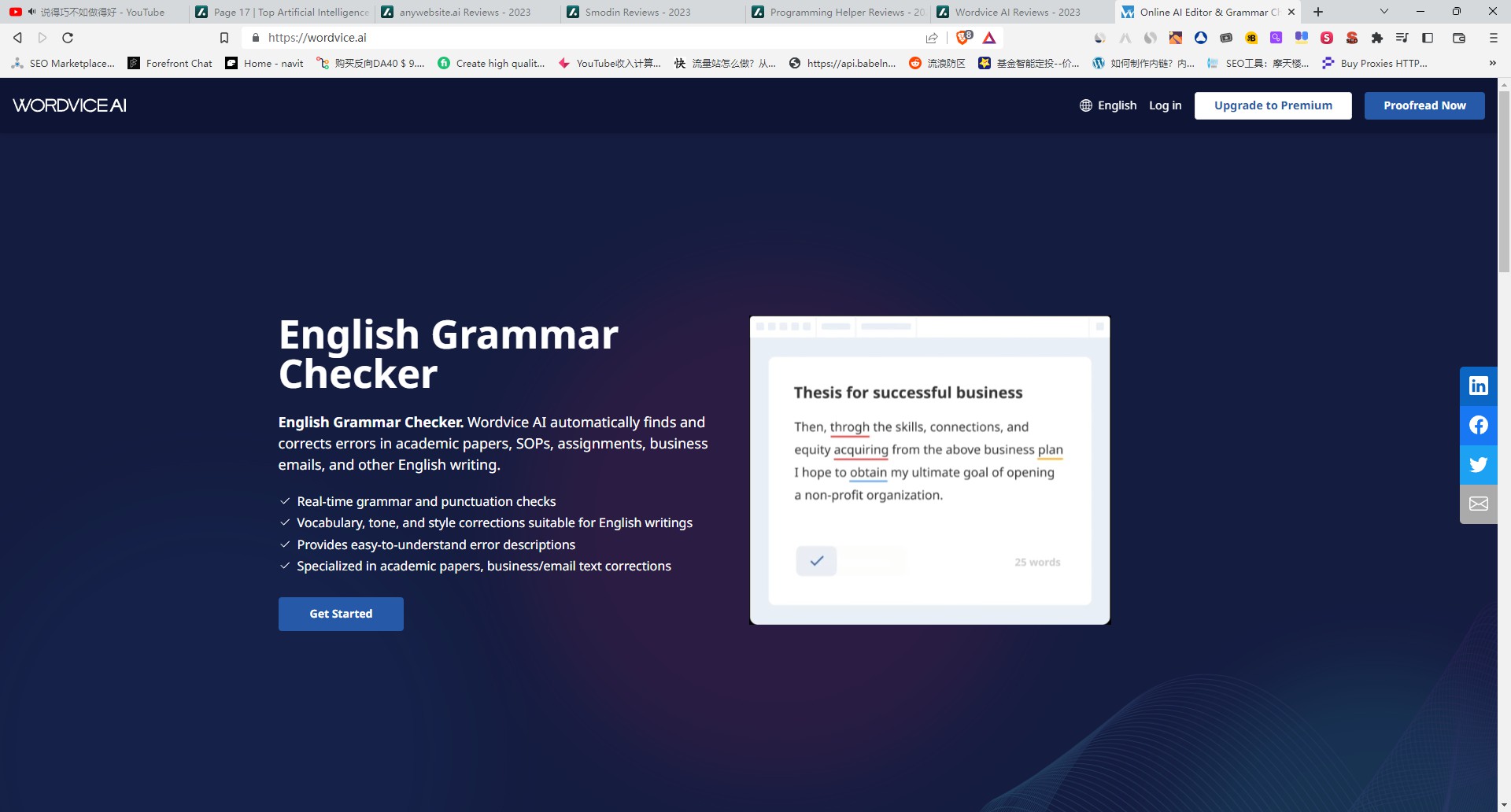
Task: Open the browser extensions puzzle icon
Action: tap(1376, 38)
